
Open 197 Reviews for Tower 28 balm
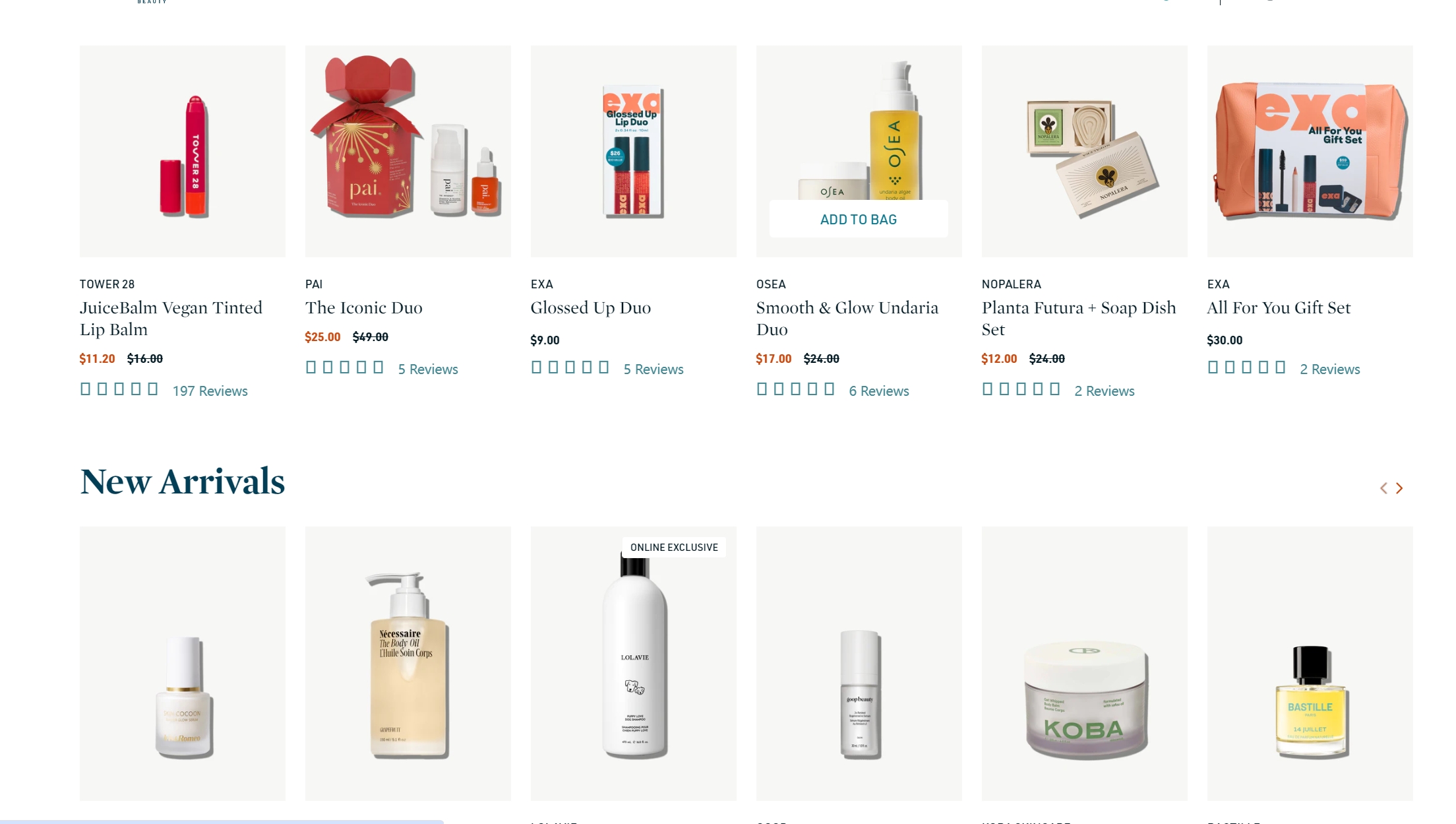pos(210,391)
